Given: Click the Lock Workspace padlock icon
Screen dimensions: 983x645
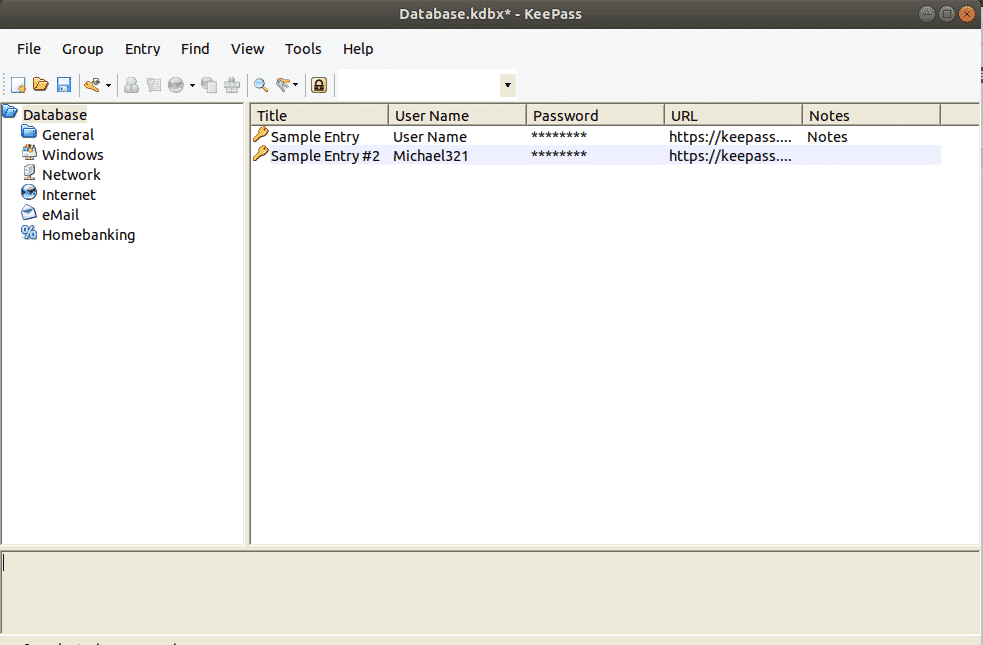Looking at the screenshot, I should pyautogui.click(x=318, y=85).
